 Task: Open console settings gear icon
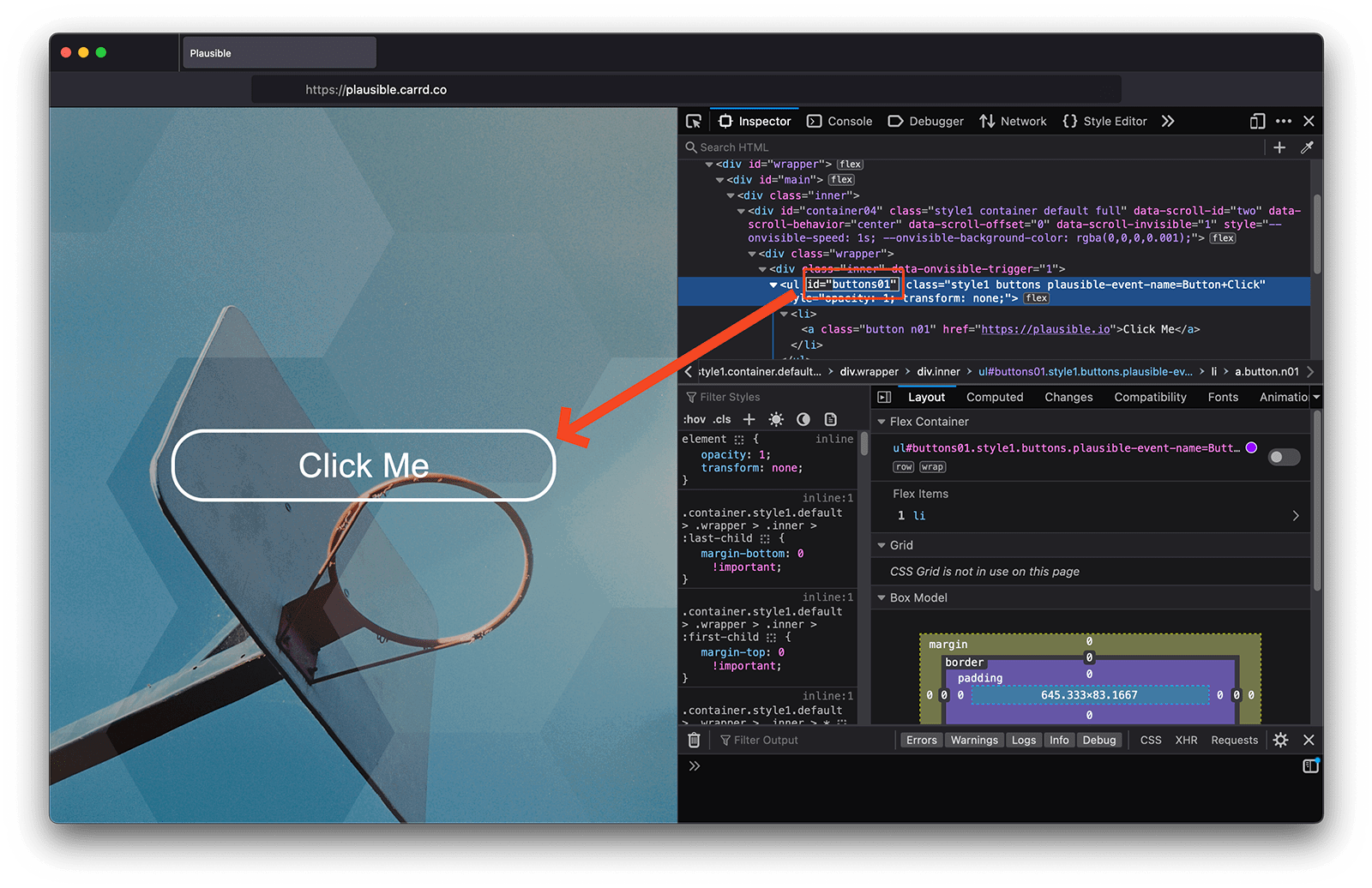coord(1280,740)
